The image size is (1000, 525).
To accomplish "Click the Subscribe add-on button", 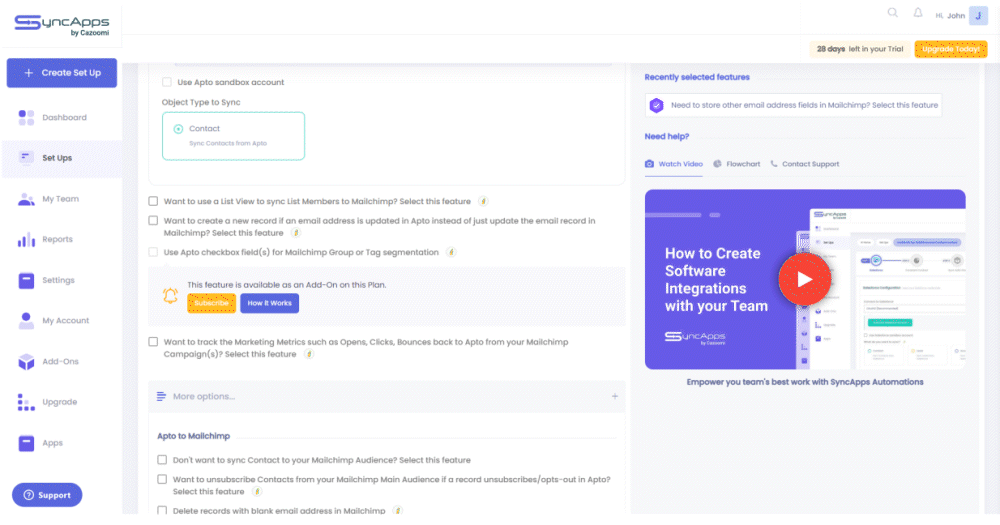I will coord(211,303).
